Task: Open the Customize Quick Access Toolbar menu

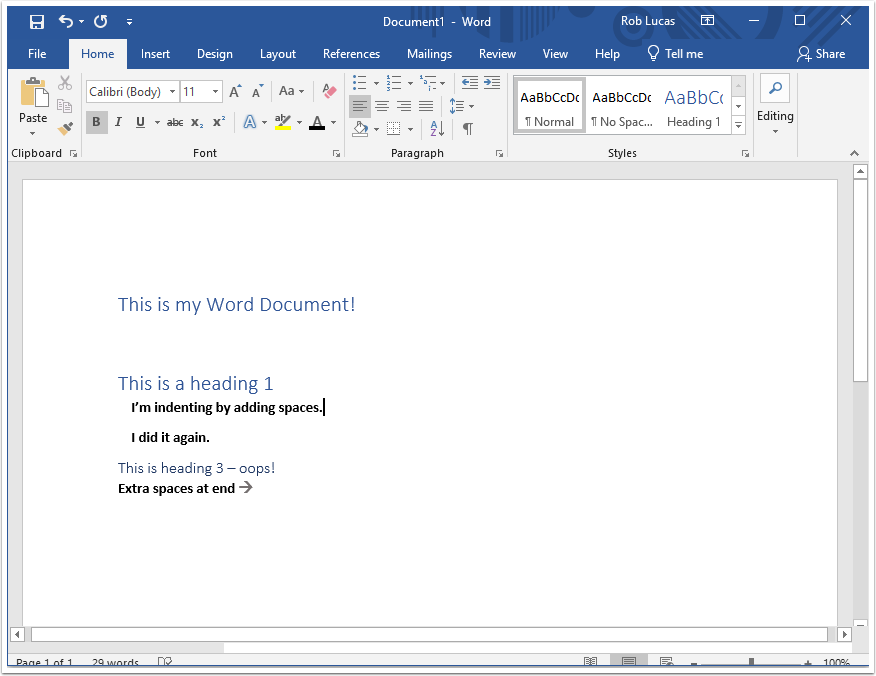Action: point(129,22)
